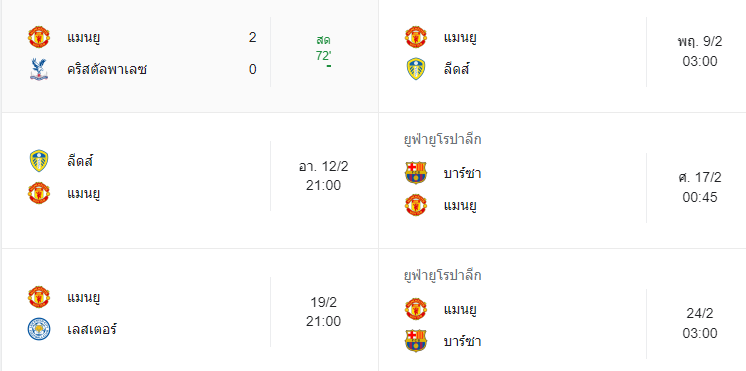The image size is (746, 371).
Task: Select the 12/2 21:00 kickoff time
Action: pyautogui.click(x=324, y=176)
